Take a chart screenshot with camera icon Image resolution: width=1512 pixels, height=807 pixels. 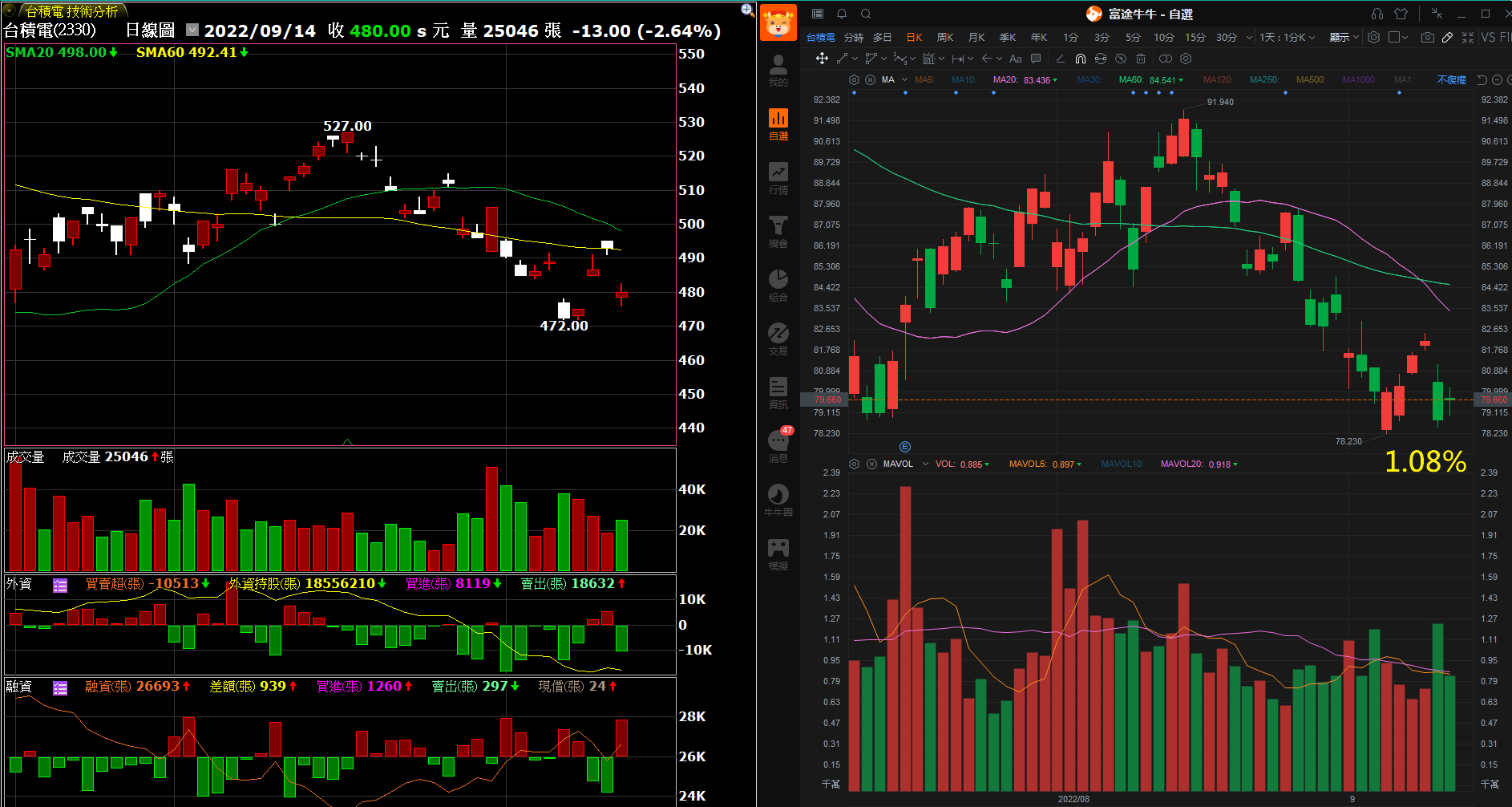[x=1428, y=38]
